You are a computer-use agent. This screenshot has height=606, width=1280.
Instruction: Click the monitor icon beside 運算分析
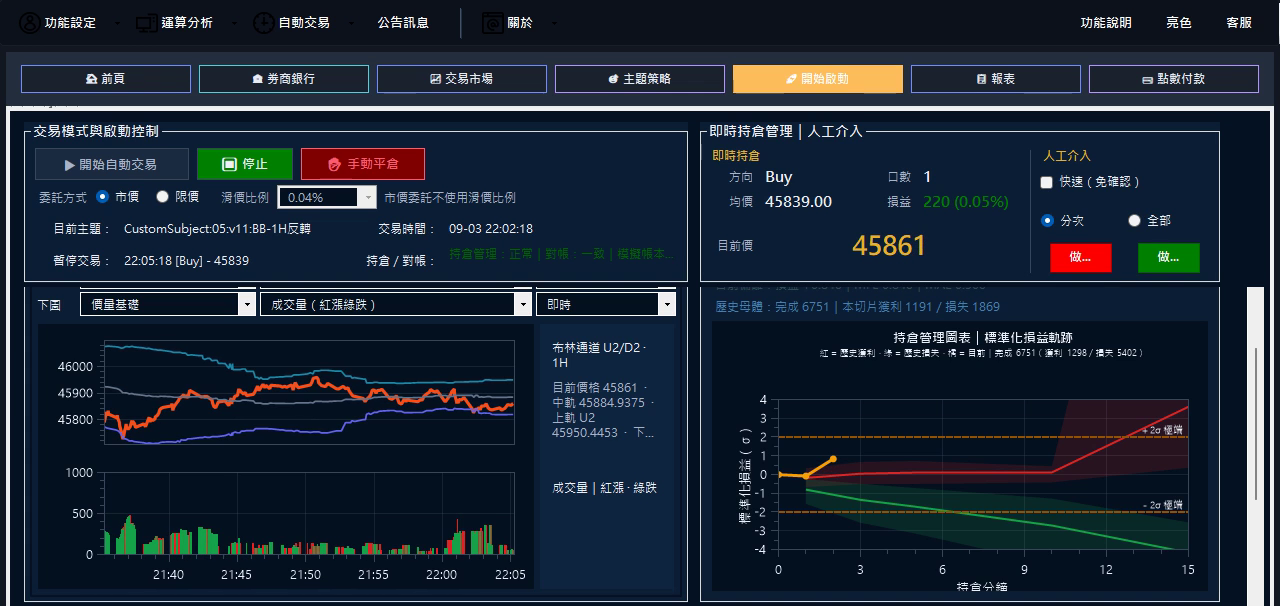(x=147, y=22)
